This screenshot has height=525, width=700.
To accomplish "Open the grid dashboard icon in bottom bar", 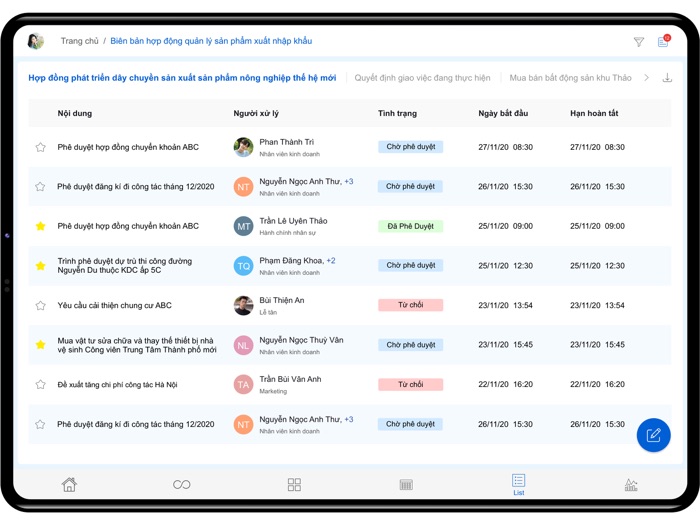I will coord(294,484).
